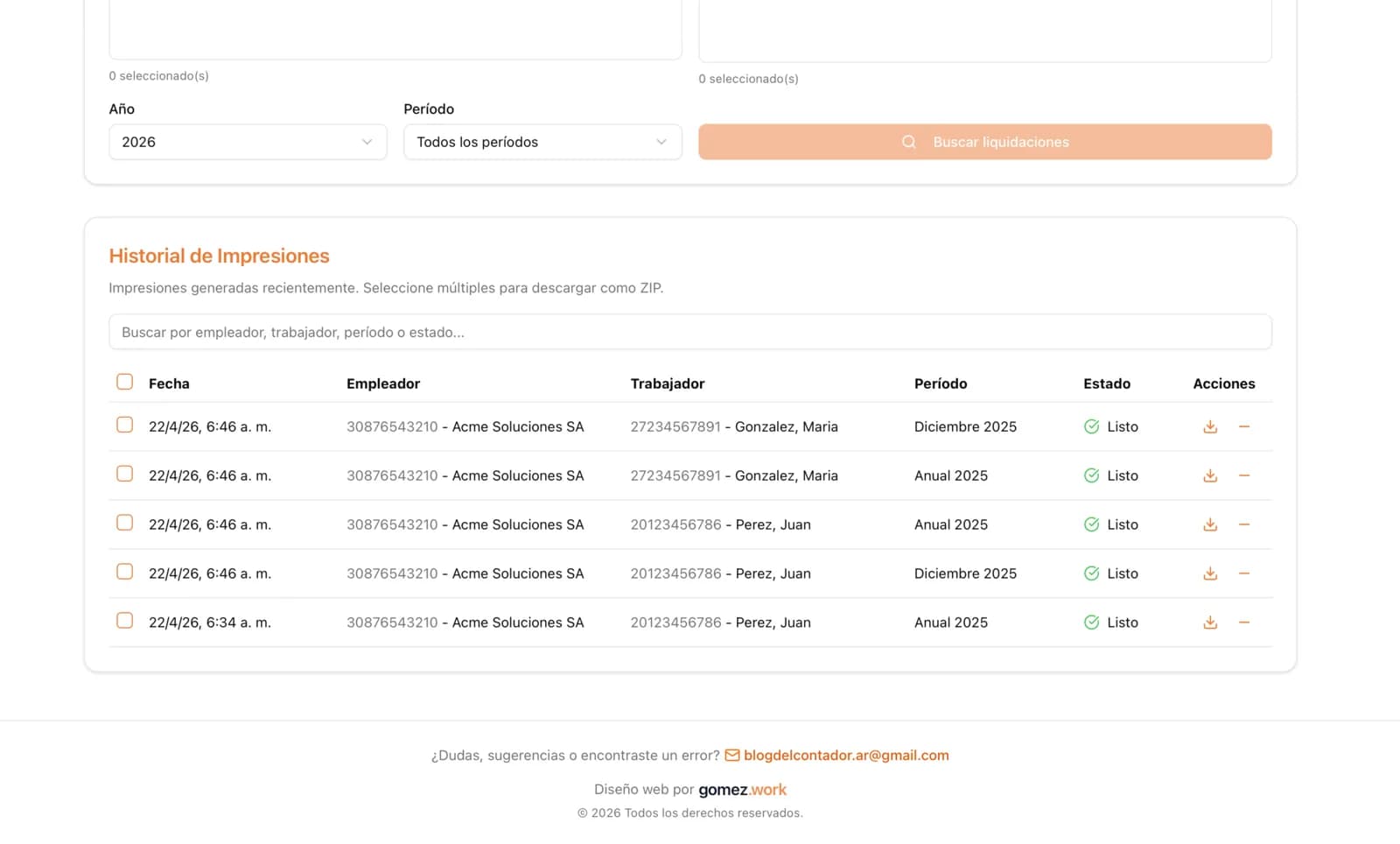
Task: Check the Gonzalez, Maria Diciembre 2025 row checkbox
Action: (125, 425)
